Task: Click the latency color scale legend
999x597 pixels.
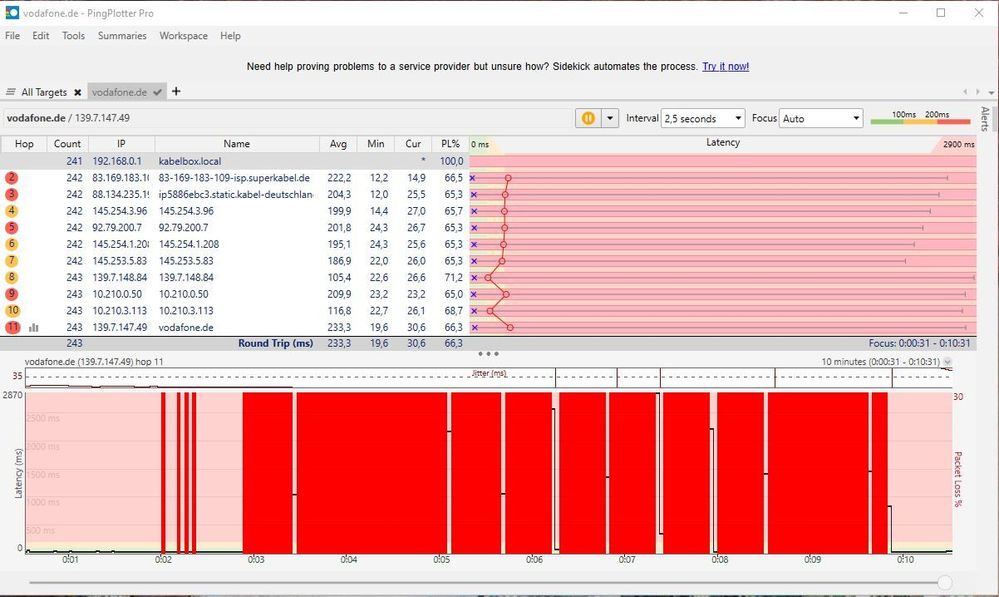Action: click(x=920, y=118)
